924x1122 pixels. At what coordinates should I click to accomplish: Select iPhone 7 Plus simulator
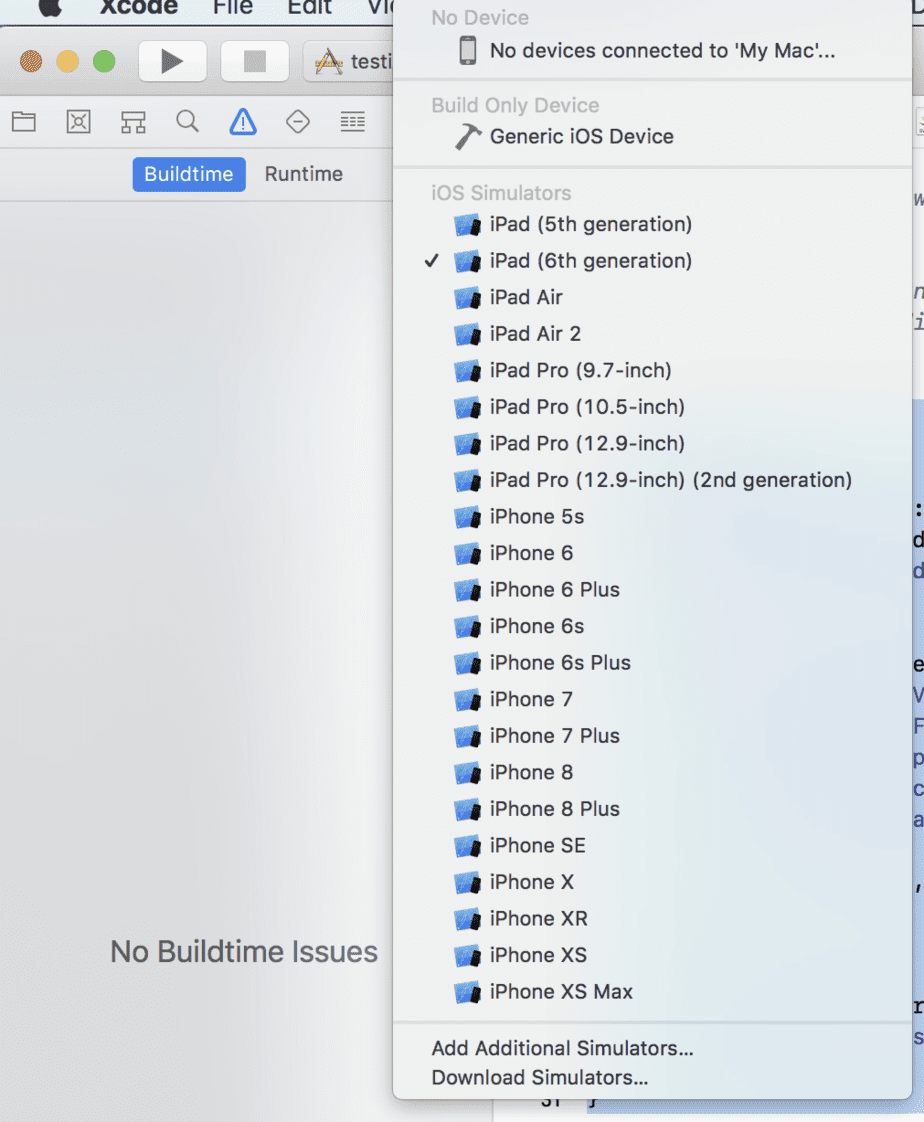652,736
